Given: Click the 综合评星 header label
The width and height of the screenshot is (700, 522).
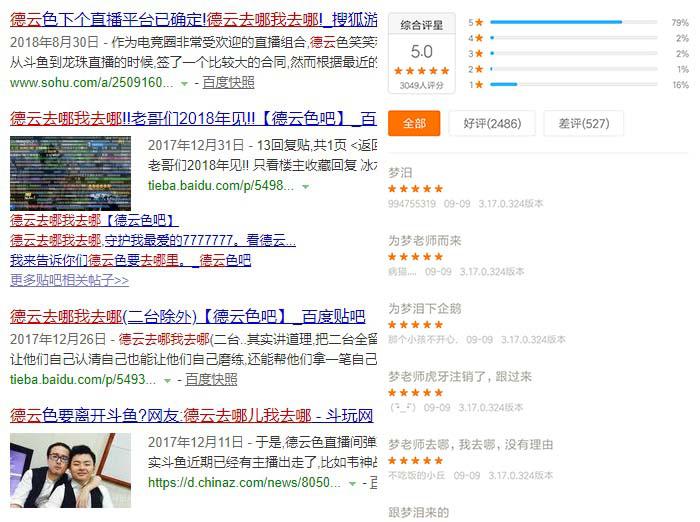Looking at the screenshot, I should 421,25.
